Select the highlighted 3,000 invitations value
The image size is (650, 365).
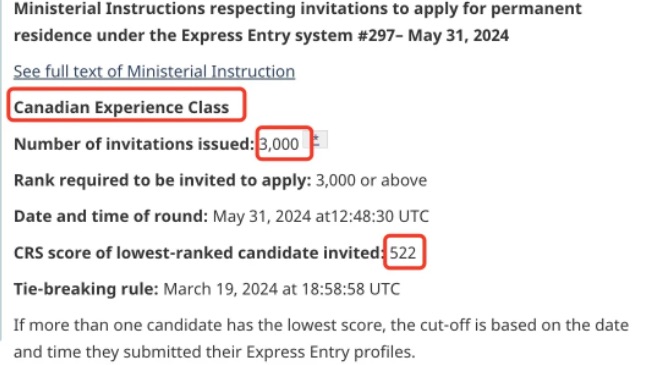click(x=279, y=144)
